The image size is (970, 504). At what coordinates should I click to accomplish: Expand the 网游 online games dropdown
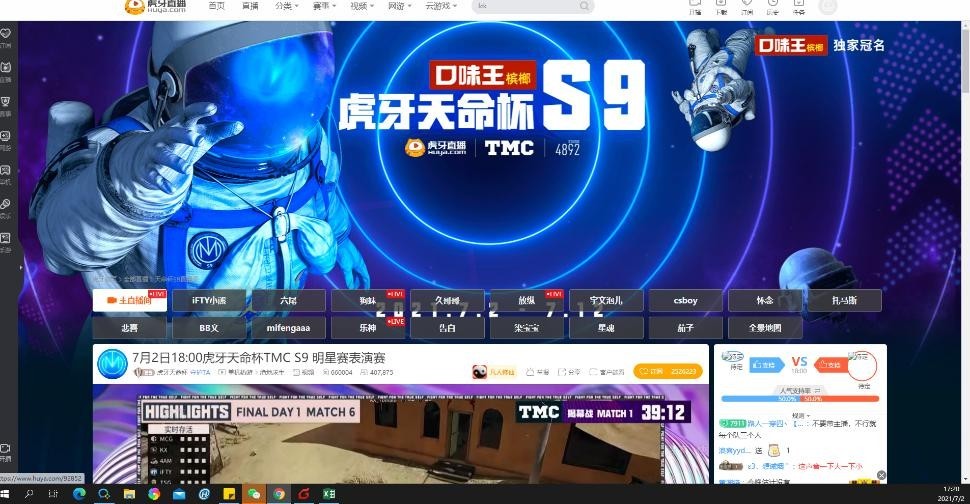coord(400,6)
